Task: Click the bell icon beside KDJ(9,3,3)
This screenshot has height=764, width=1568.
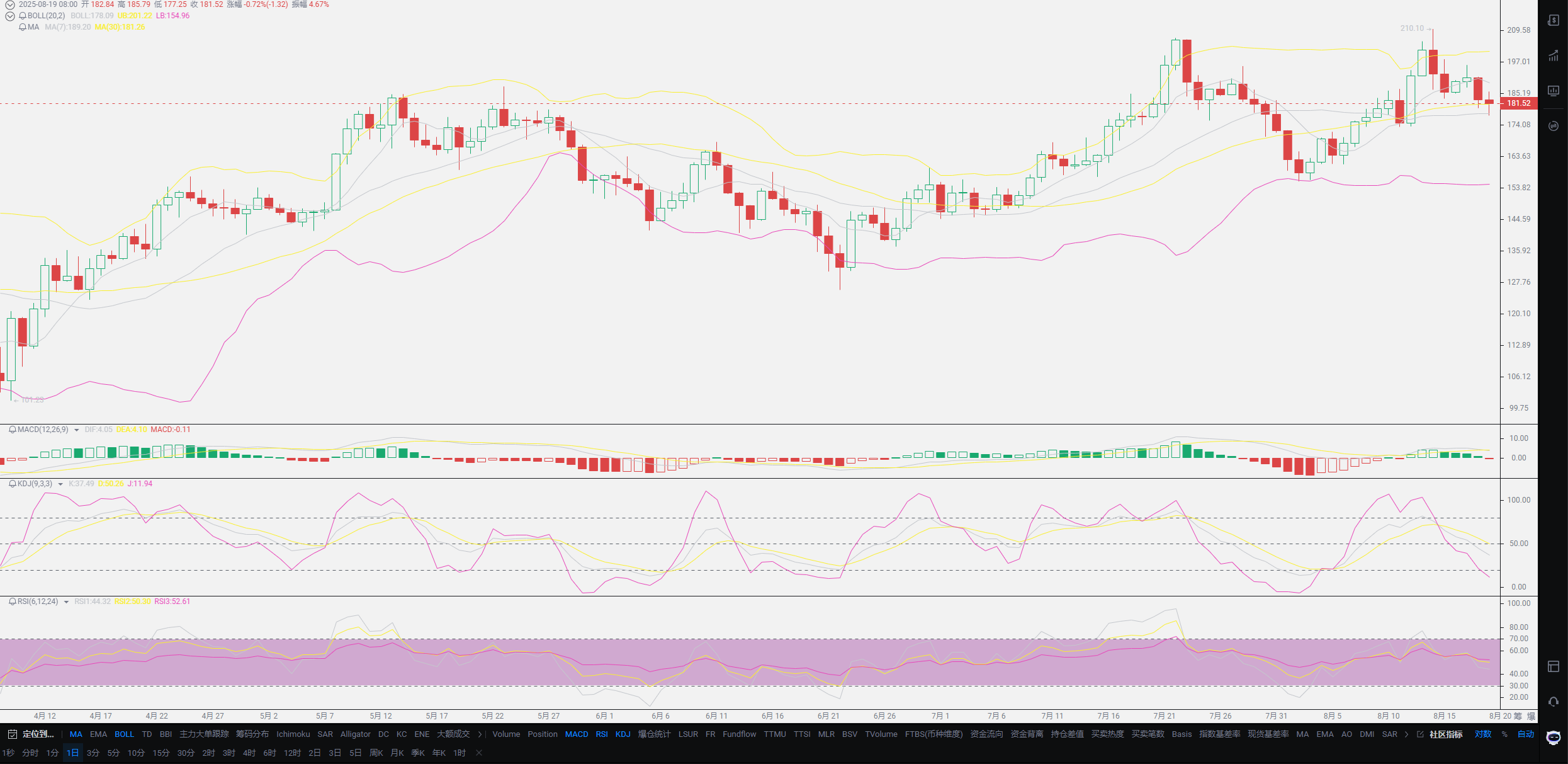Action: [x=12, y=484]
